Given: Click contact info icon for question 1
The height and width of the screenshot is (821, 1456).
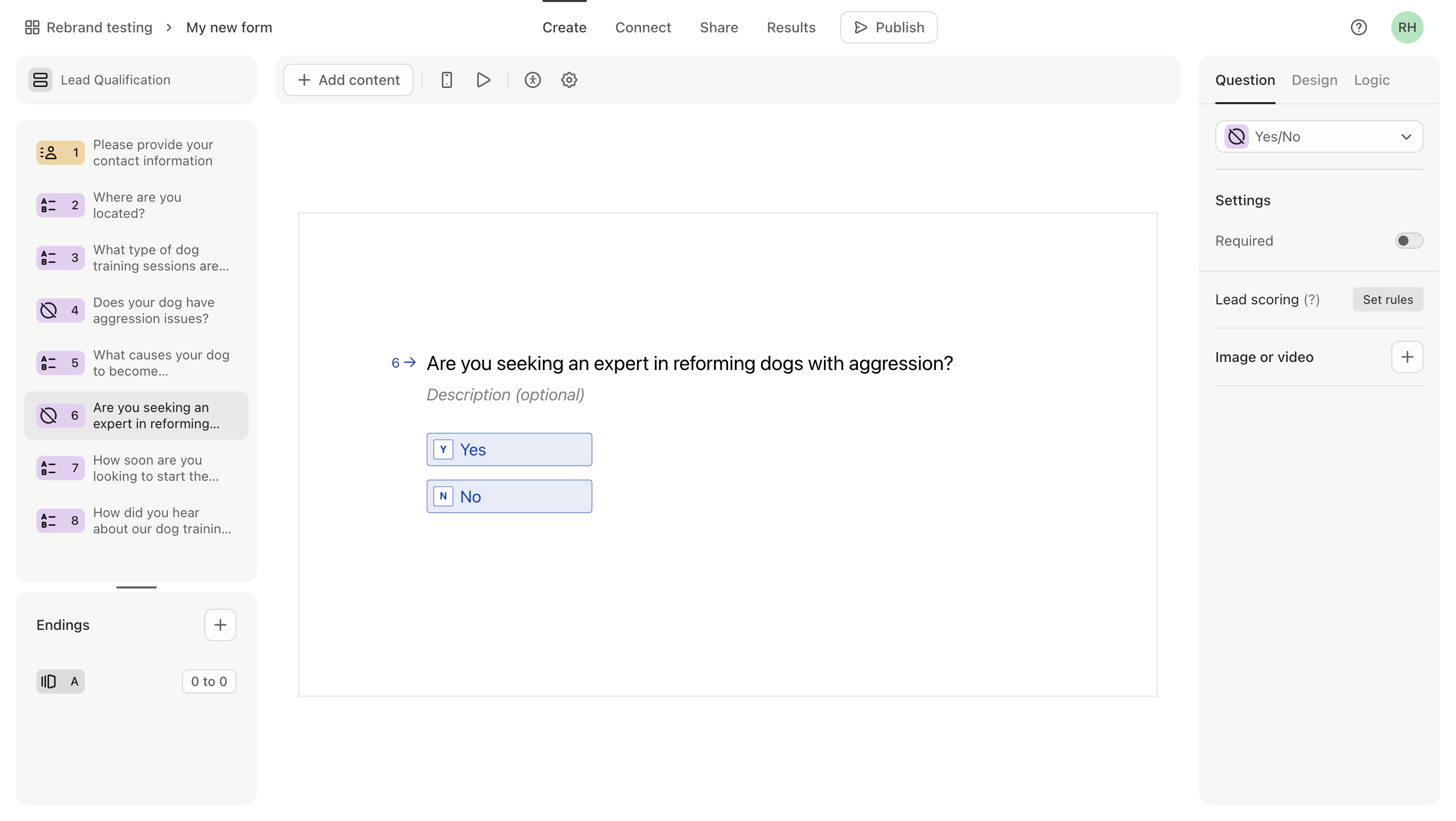Looking at the screenshot, I should pyautogui.click(x=49, y=153).
